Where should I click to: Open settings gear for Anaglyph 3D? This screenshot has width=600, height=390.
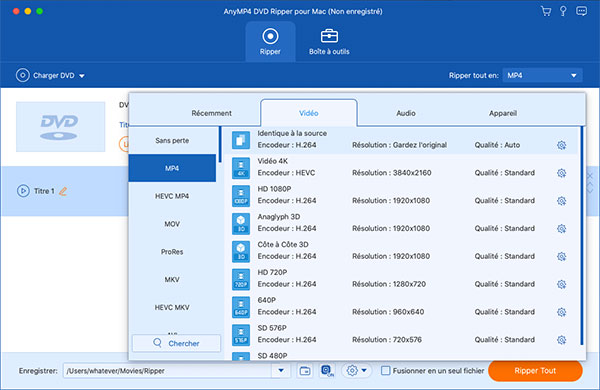coord(561,228)
